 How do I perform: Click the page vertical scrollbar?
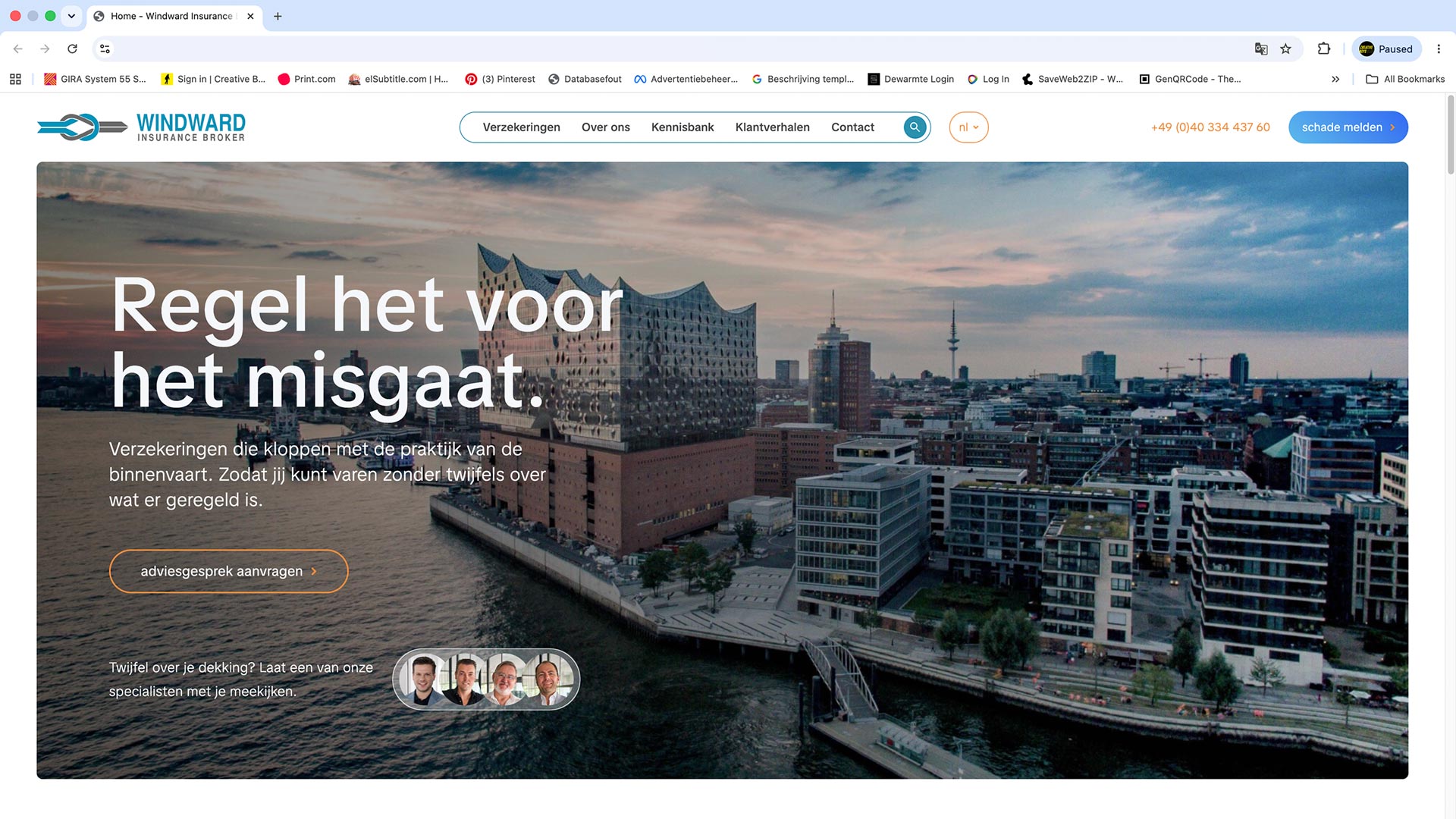pos(1450,136)
